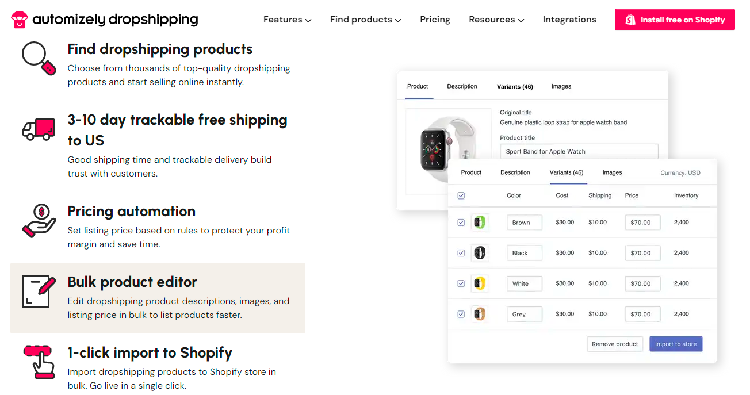The height and width of the screenshot is (395, 750).
Task: Uncheck the Brown variant checkbox
Action: (461, 222)
